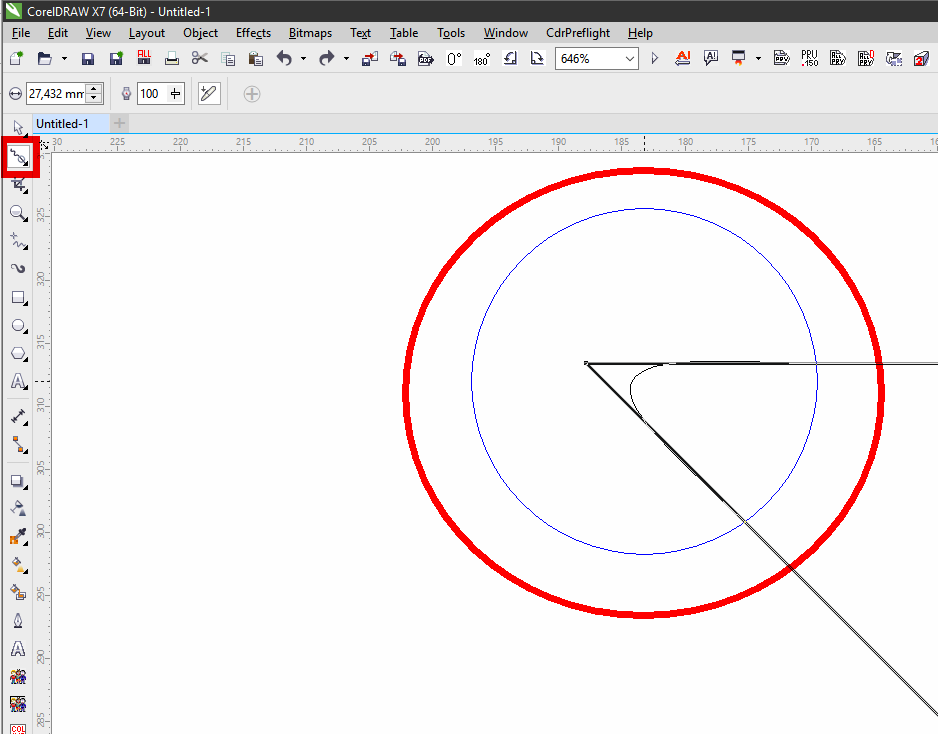Expand the Undo history dropdown arrow
938x734 pixels.
(303, 59)
